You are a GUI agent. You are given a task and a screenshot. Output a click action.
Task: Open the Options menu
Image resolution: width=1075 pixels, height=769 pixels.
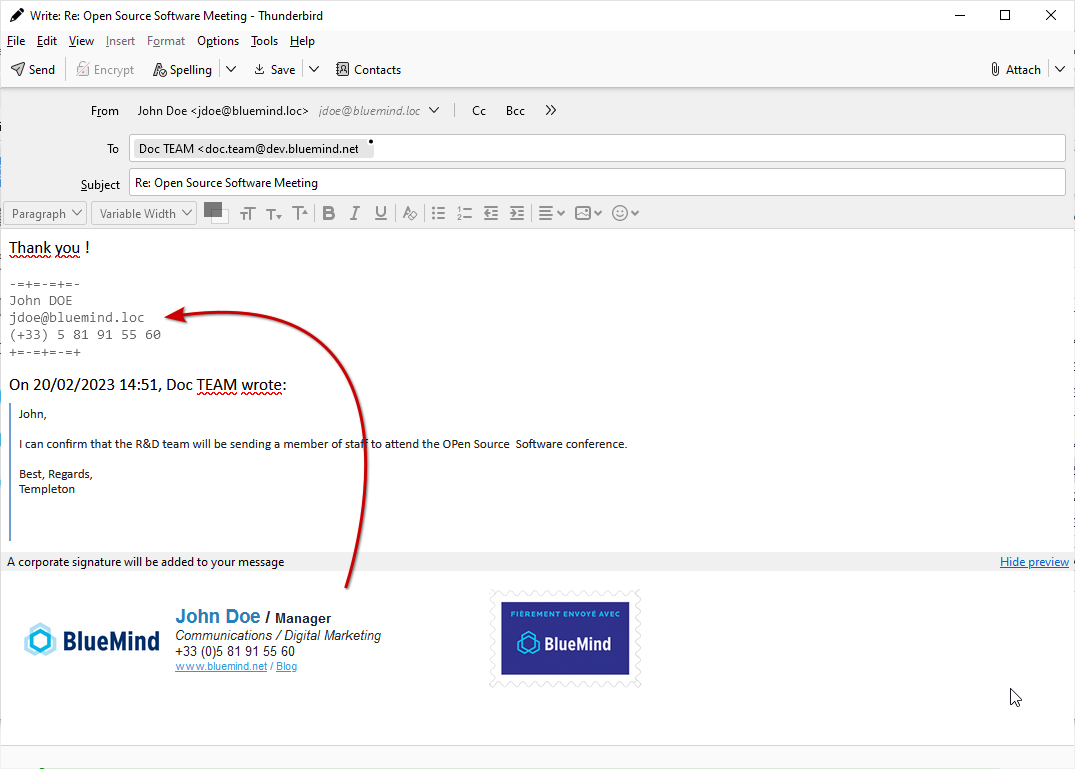coord(217,41)
